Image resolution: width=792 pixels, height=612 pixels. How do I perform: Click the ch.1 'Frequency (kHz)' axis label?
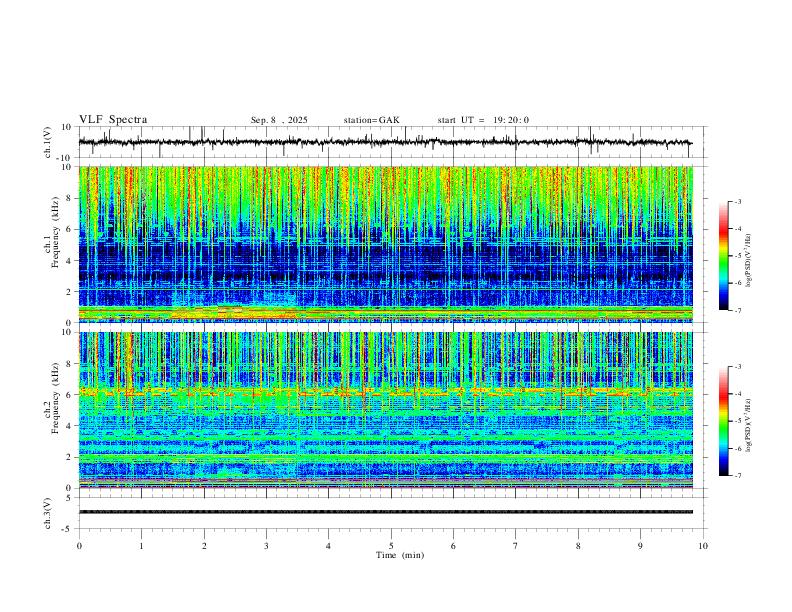[x=56, y=233]
